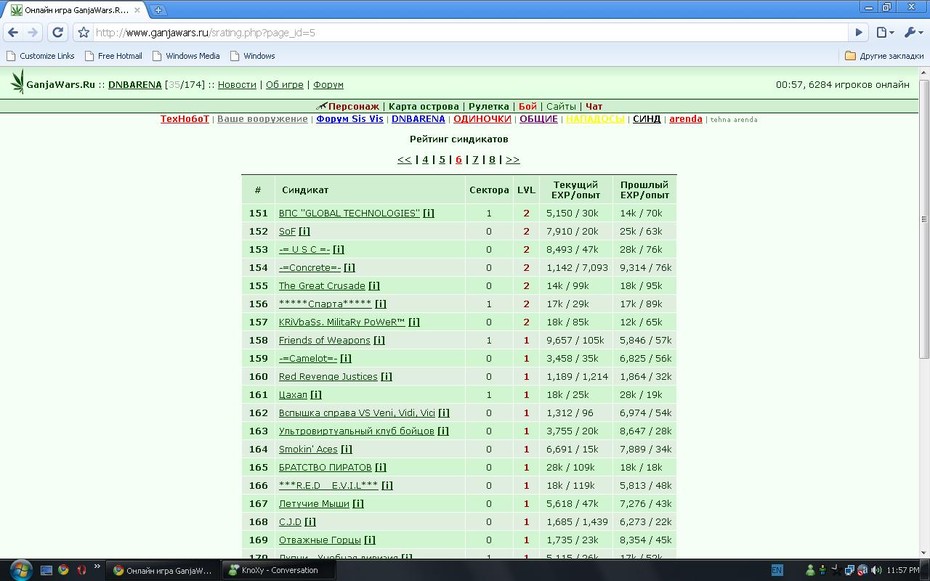Go to rating page 7

(475, 159)
